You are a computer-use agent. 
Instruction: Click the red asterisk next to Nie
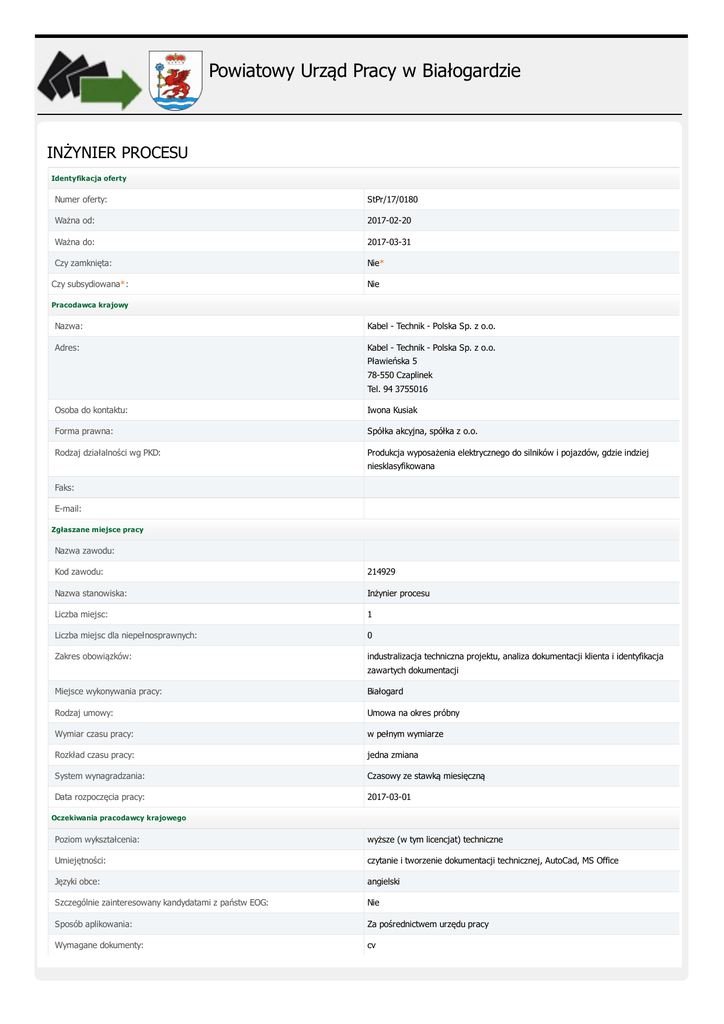click(382, 263)
